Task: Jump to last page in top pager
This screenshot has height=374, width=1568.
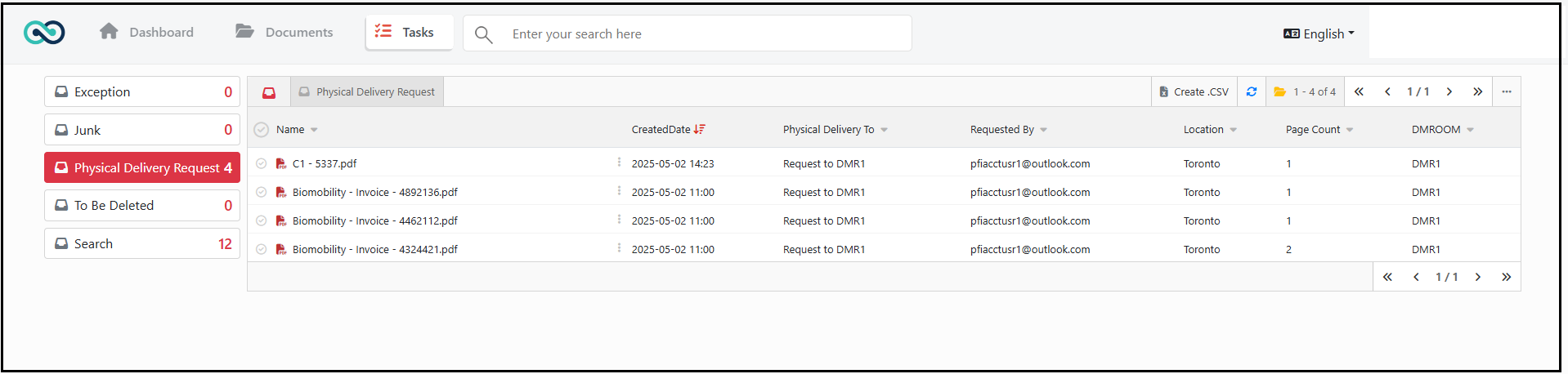Action: (x=1477, y=92)
